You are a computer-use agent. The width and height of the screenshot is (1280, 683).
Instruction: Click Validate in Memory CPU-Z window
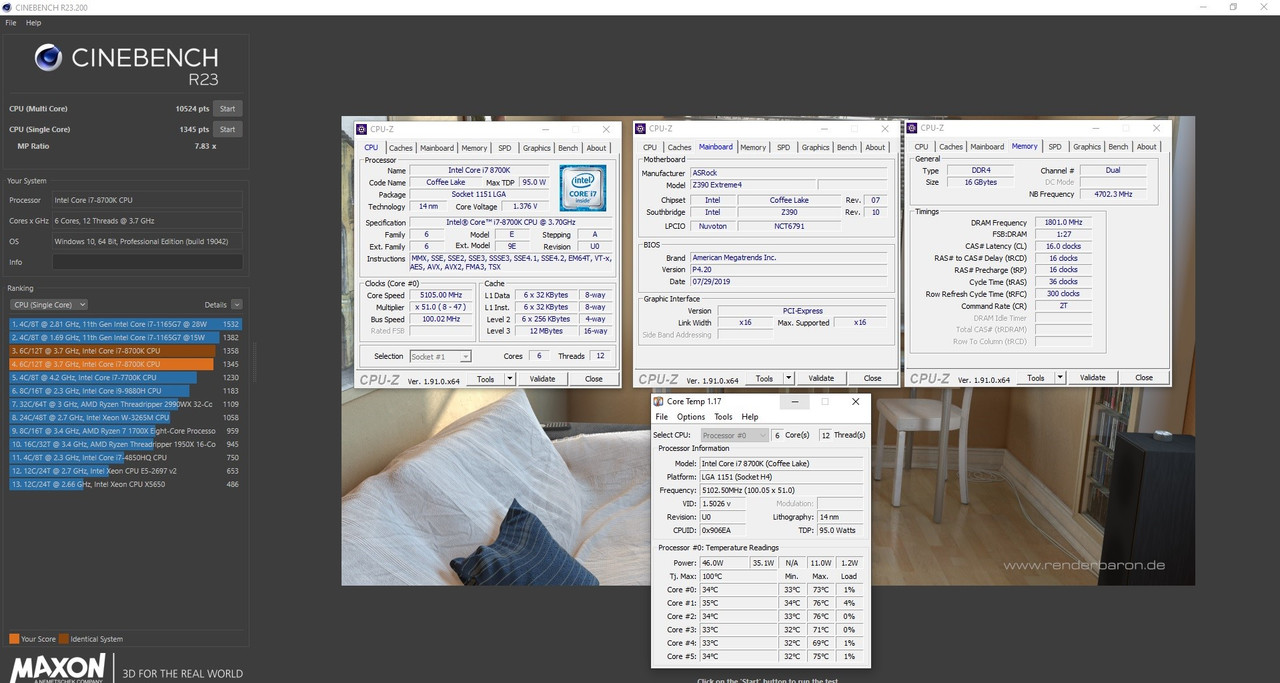1093,378
